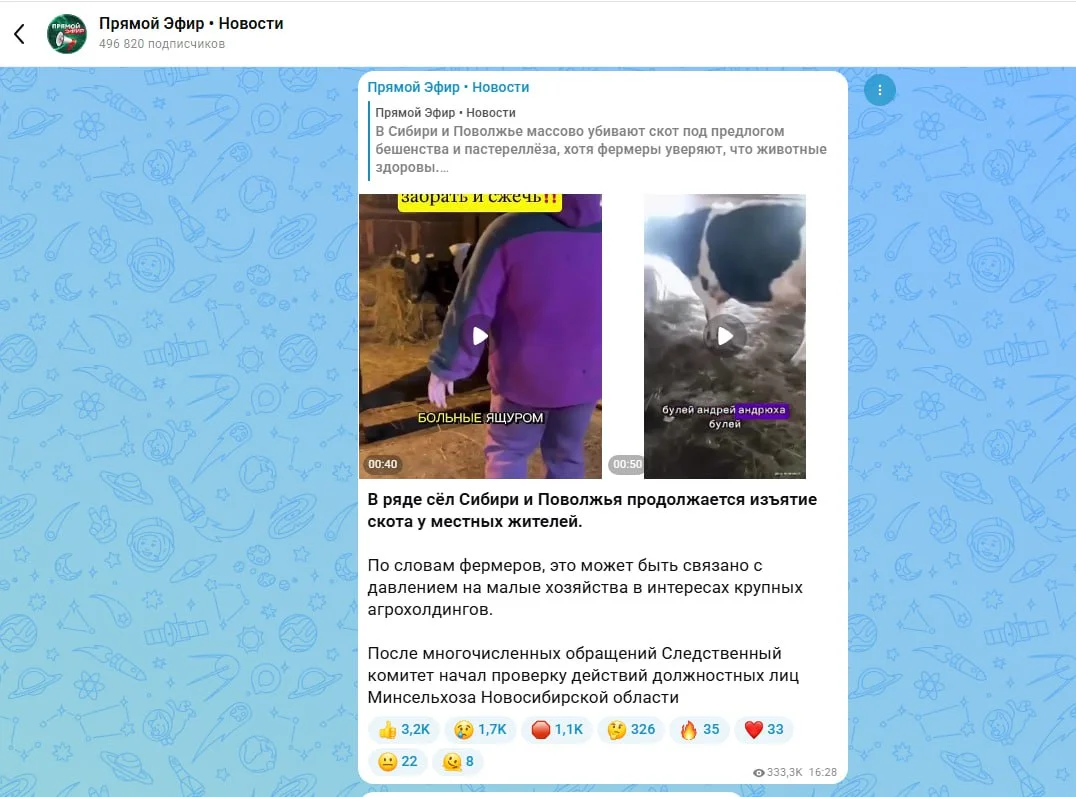Add thumbs-up reaction showing 3,2K
Image resolution: width=1076 pixels, height=797 pixels.
[x=404, y=729]
